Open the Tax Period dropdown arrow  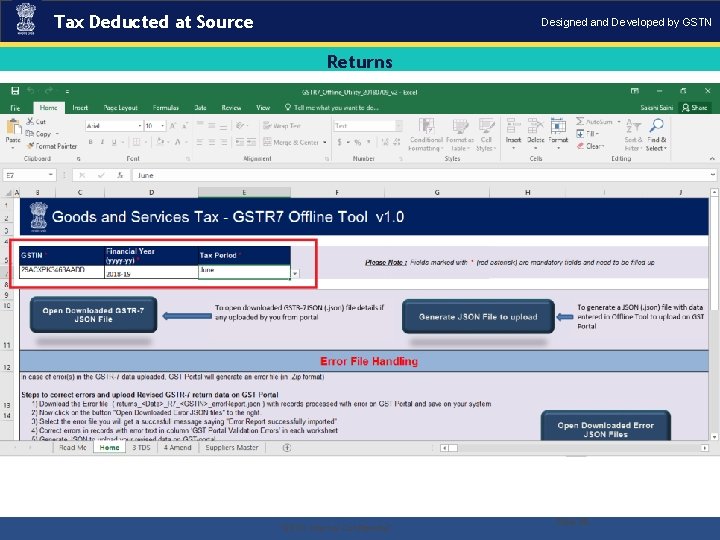point(295,274)
